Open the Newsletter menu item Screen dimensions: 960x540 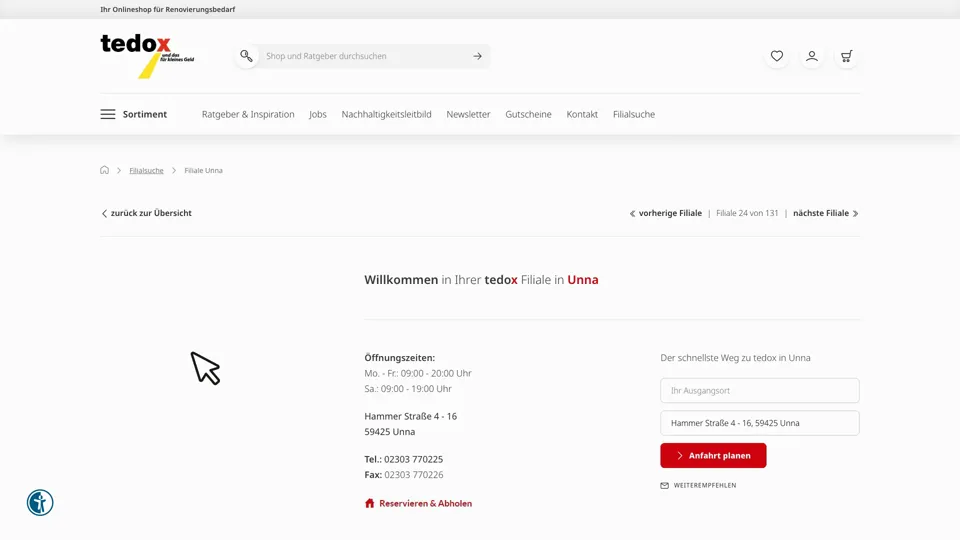[468, 114]
